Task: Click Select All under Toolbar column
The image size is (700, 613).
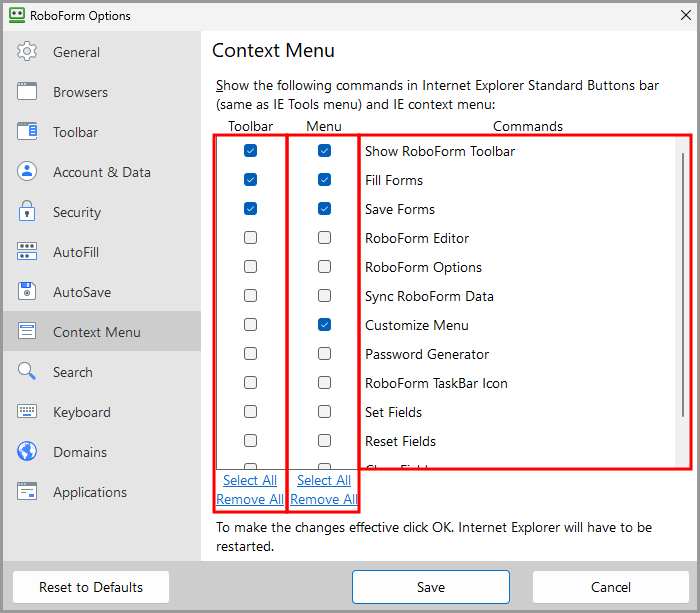Action: pyautogui.click(x=250, y=480)
